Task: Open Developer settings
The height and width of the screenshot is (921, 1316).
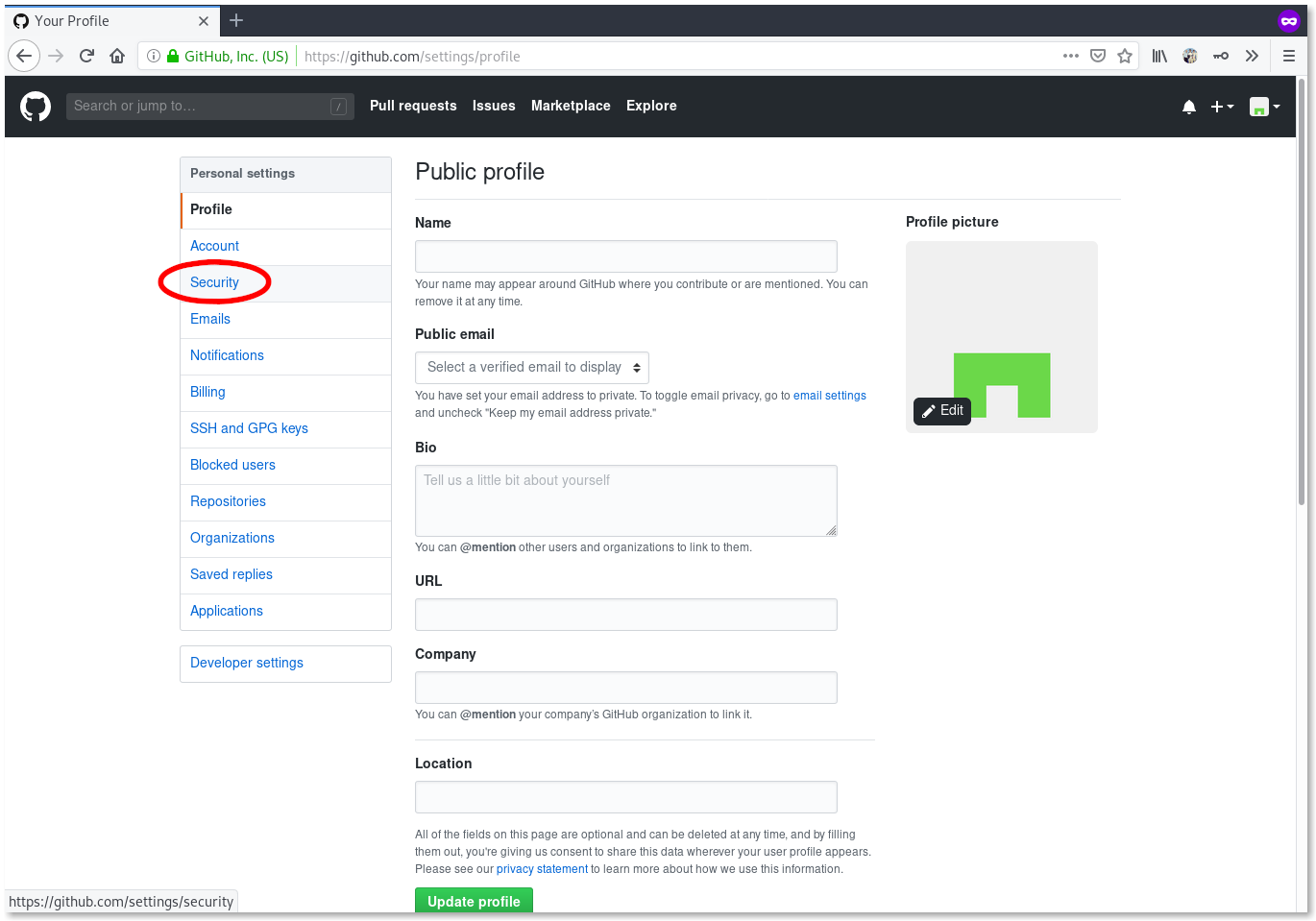Action: [285, 664]
